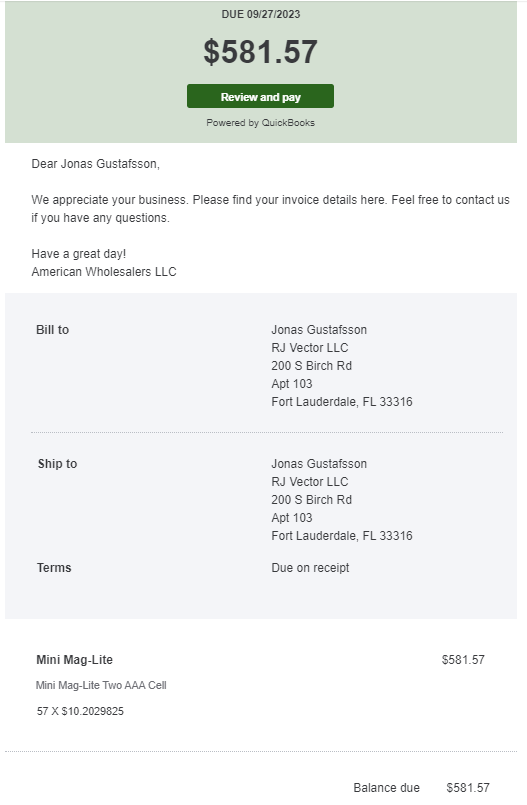Click the Ship to label
Screen dimensions: 527x805
[57, 464]
